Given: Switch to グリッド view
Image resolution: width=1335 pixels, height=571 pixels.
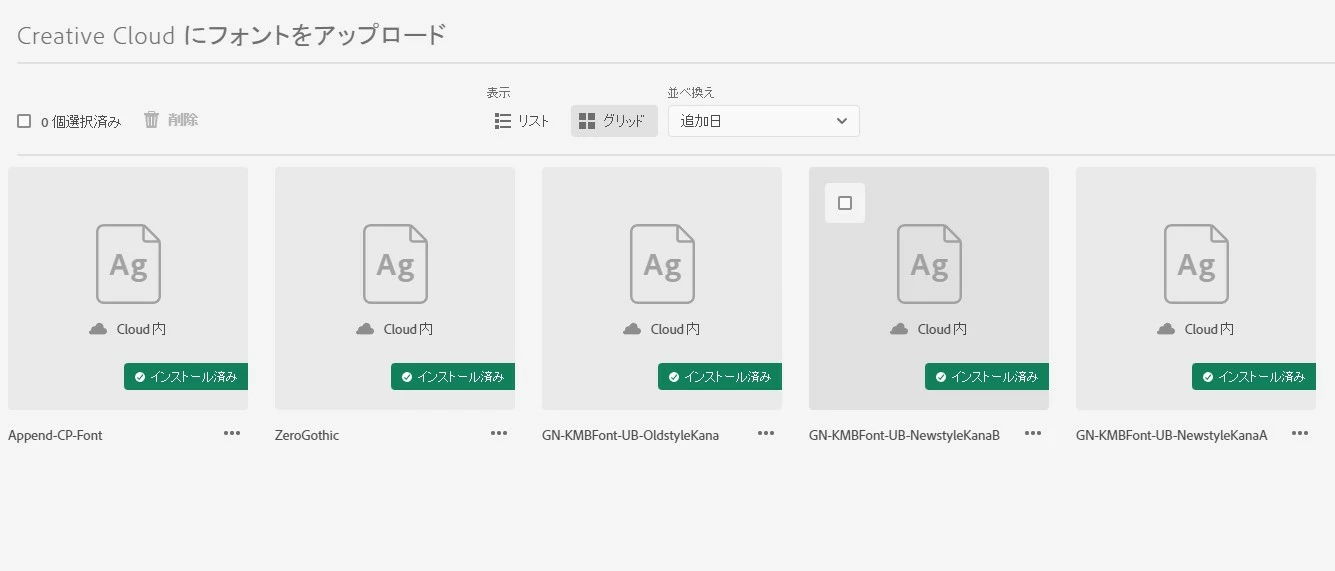Looking at the screenshot, I should click(x=614, y=121).
